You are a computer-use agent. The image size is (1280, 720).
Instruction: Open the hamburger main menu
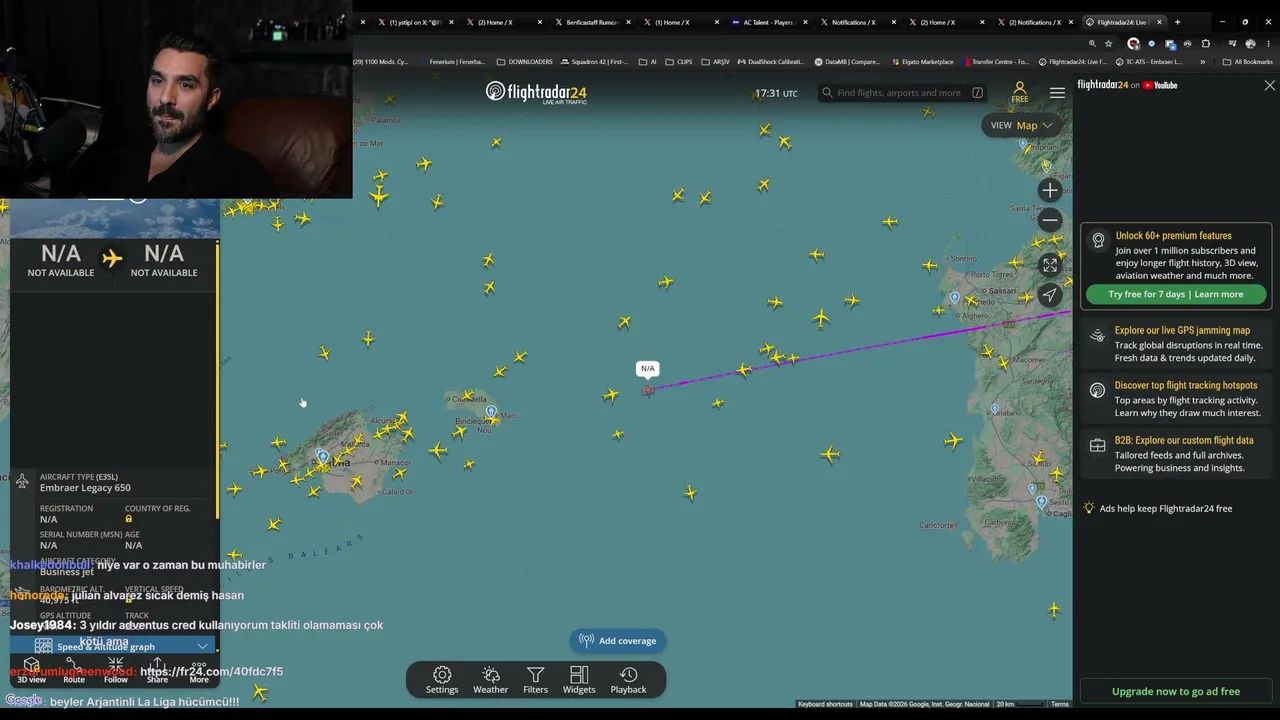(1057, 93)
